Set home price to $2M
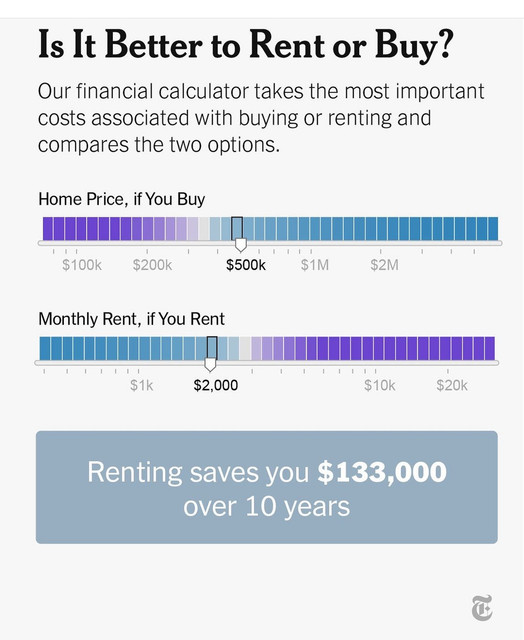 [384, 265]
